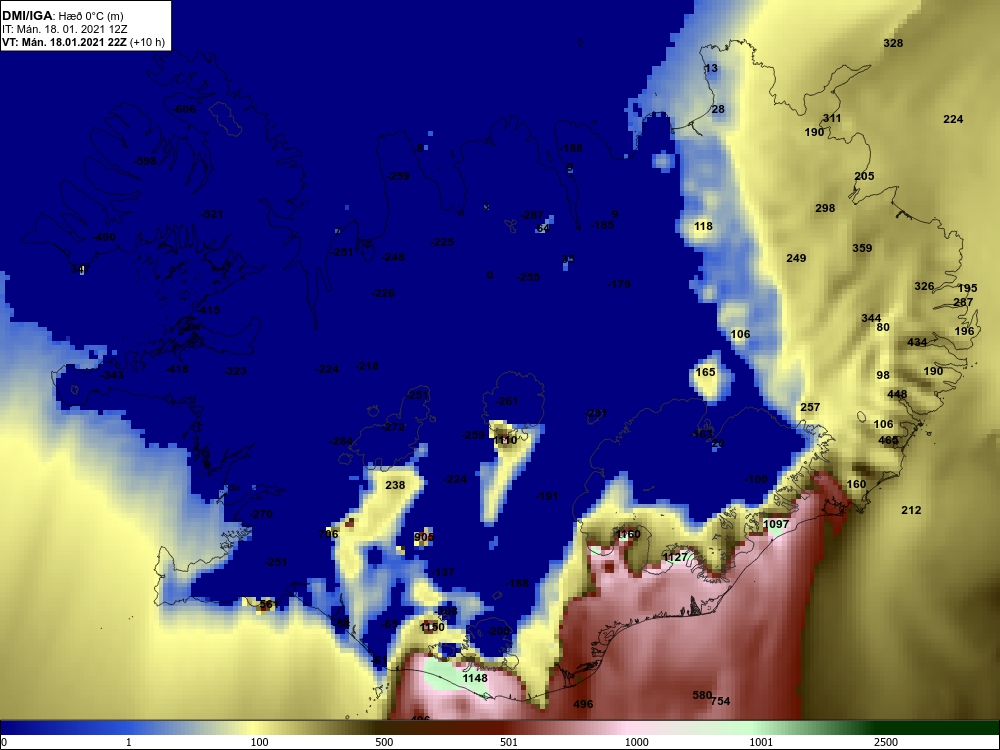Click the title text "DMI/IGA: Hæð 0°C (m)"

click(62, 16)
